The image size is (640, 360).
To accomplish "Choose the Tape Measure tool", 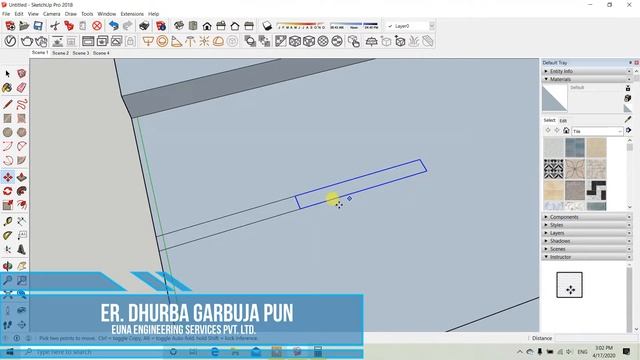I will (7, 221).
